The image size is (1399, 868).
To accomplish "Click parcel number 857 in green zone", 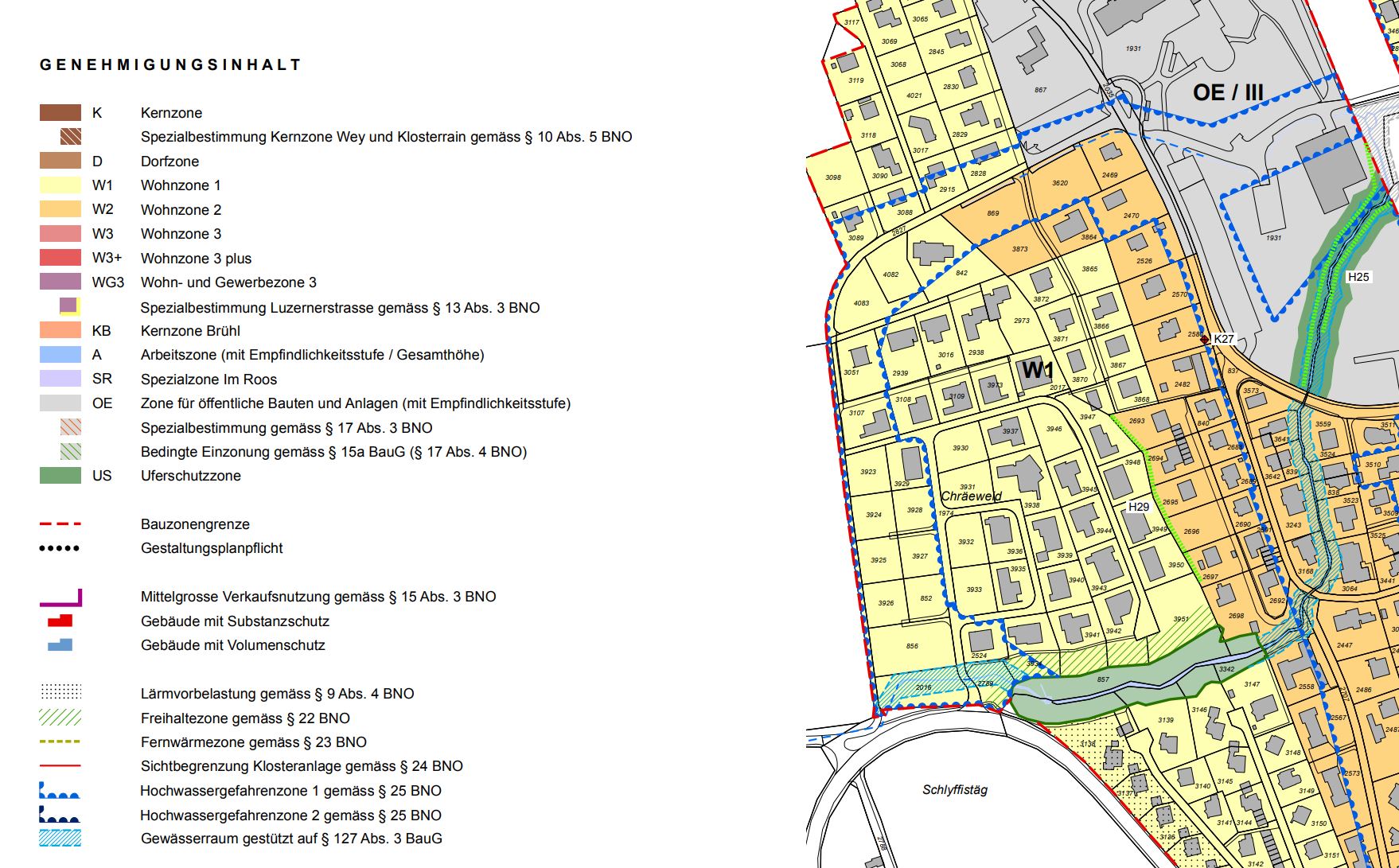I will pos(1103,679).
